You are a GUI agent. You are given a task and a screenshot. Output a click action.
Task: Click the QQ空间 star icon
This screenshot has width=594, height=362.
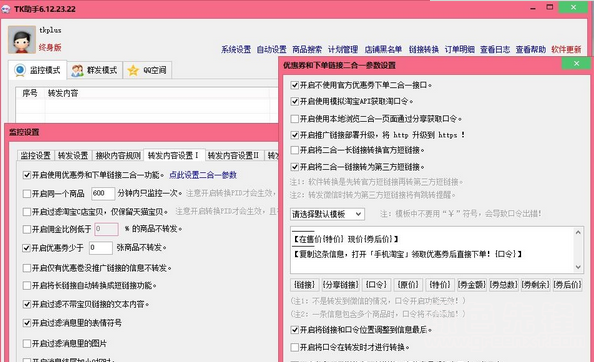133,70
